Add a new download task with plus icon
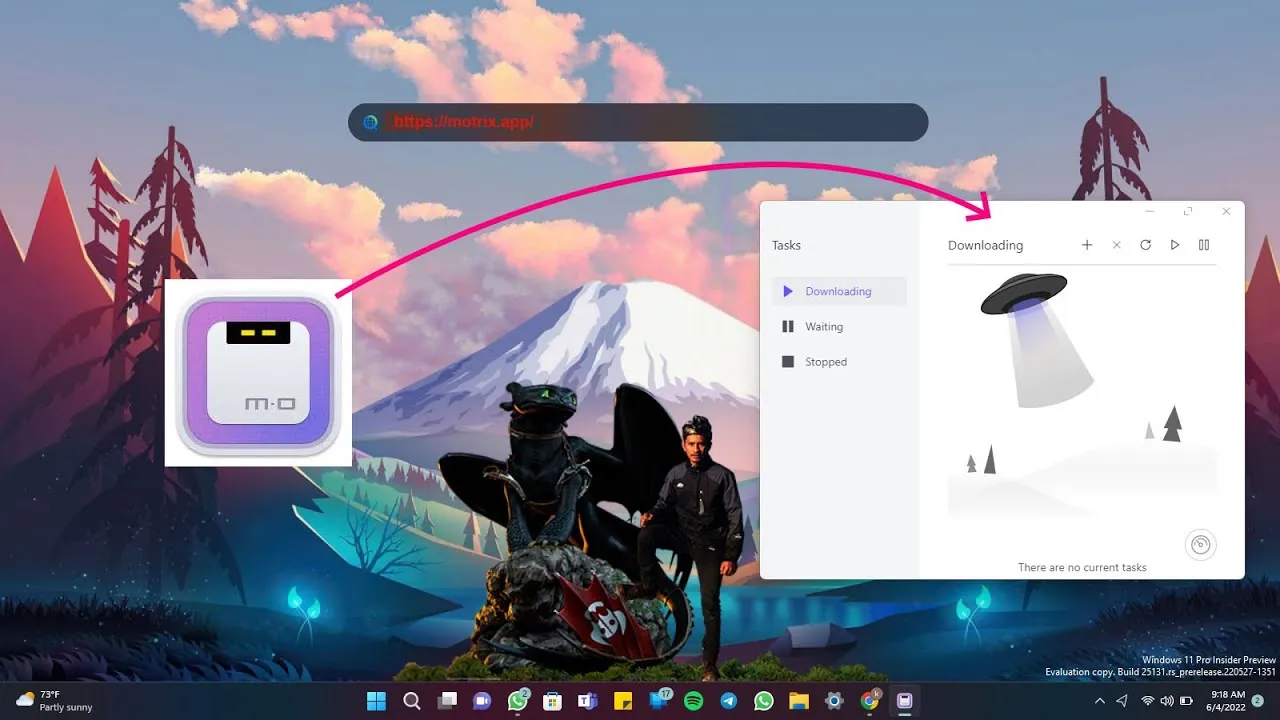 coord(1087,245)
